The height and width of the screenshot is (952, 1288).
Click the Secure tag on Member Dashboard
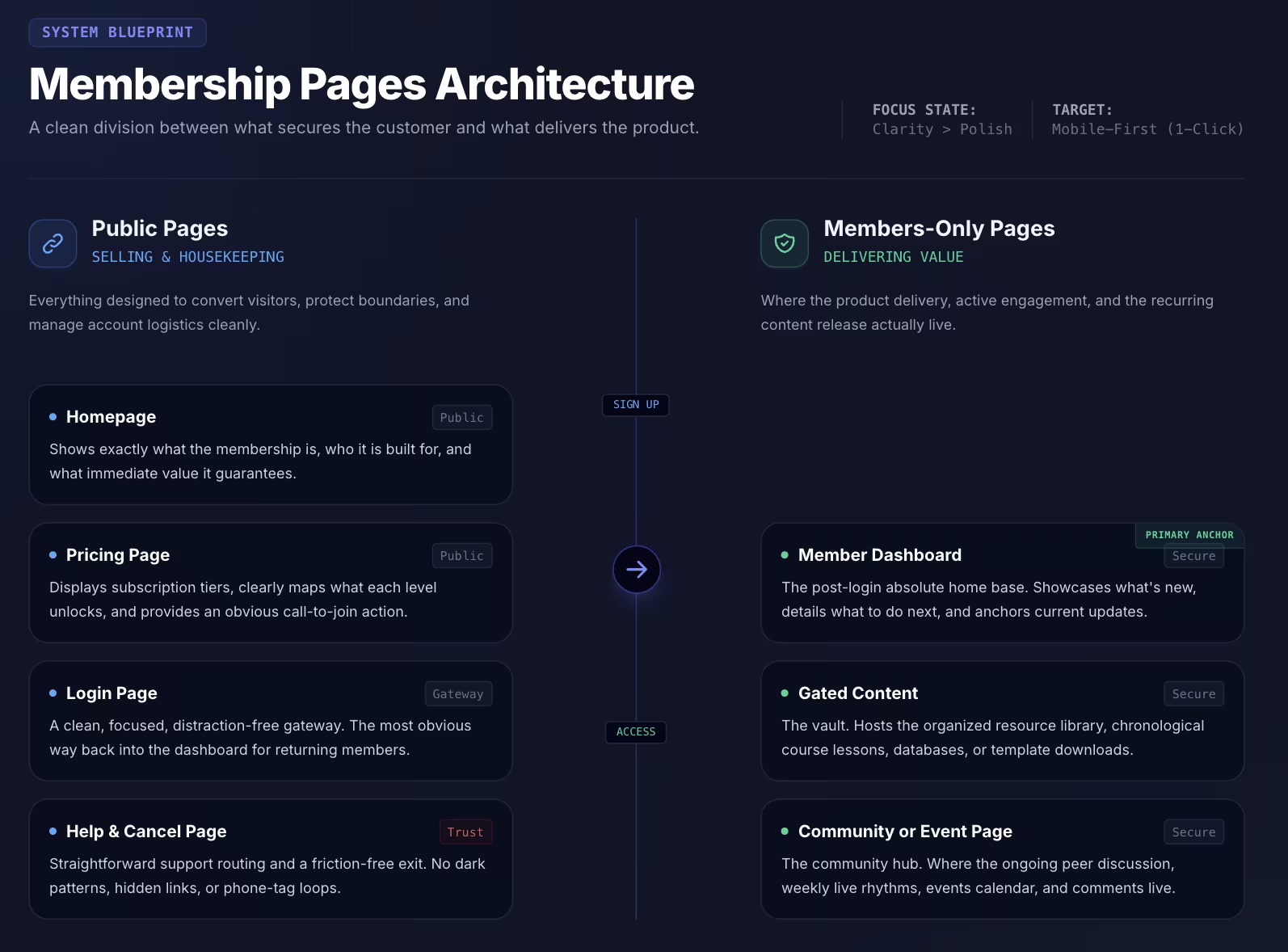tap(1193, 557)
